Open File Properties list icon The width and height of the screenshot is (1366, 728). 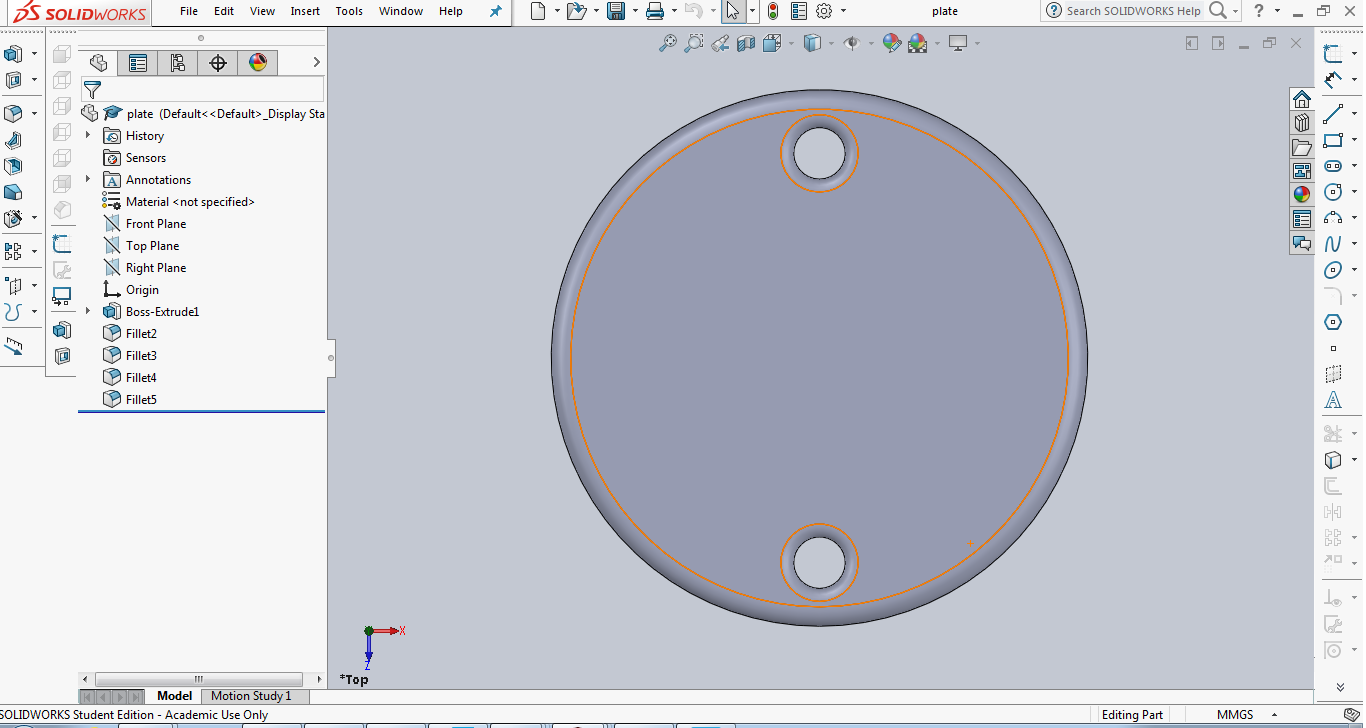(798, 11)
